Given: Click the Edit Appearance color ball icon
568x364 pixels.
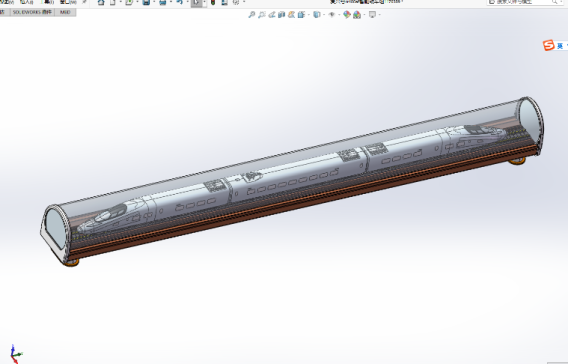Looking at the screenshot, I should (347, 14).
